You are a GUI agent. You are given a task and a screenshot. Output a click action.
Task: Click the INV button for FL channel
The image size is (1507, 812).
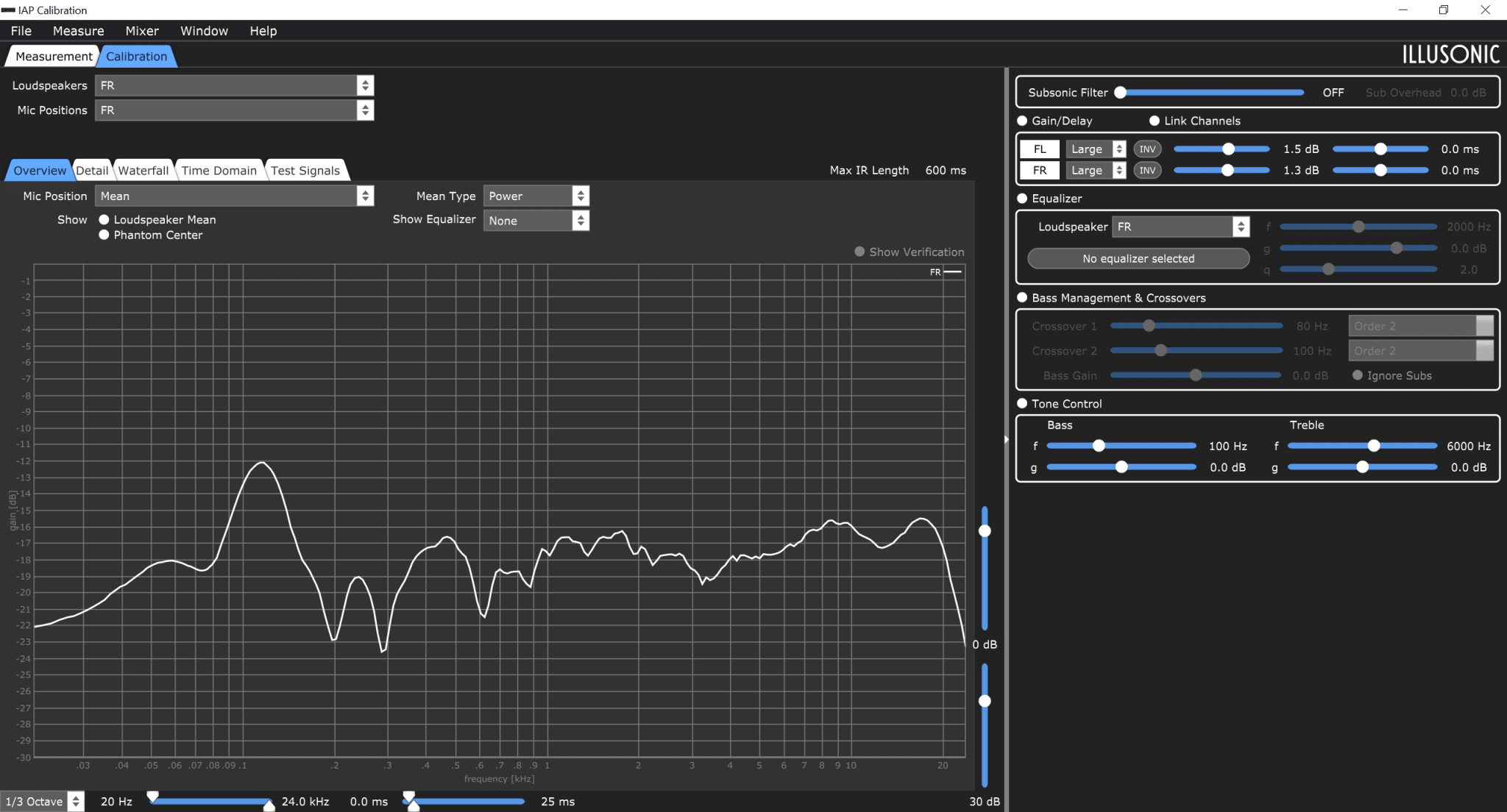click(x=1147, y=149)
